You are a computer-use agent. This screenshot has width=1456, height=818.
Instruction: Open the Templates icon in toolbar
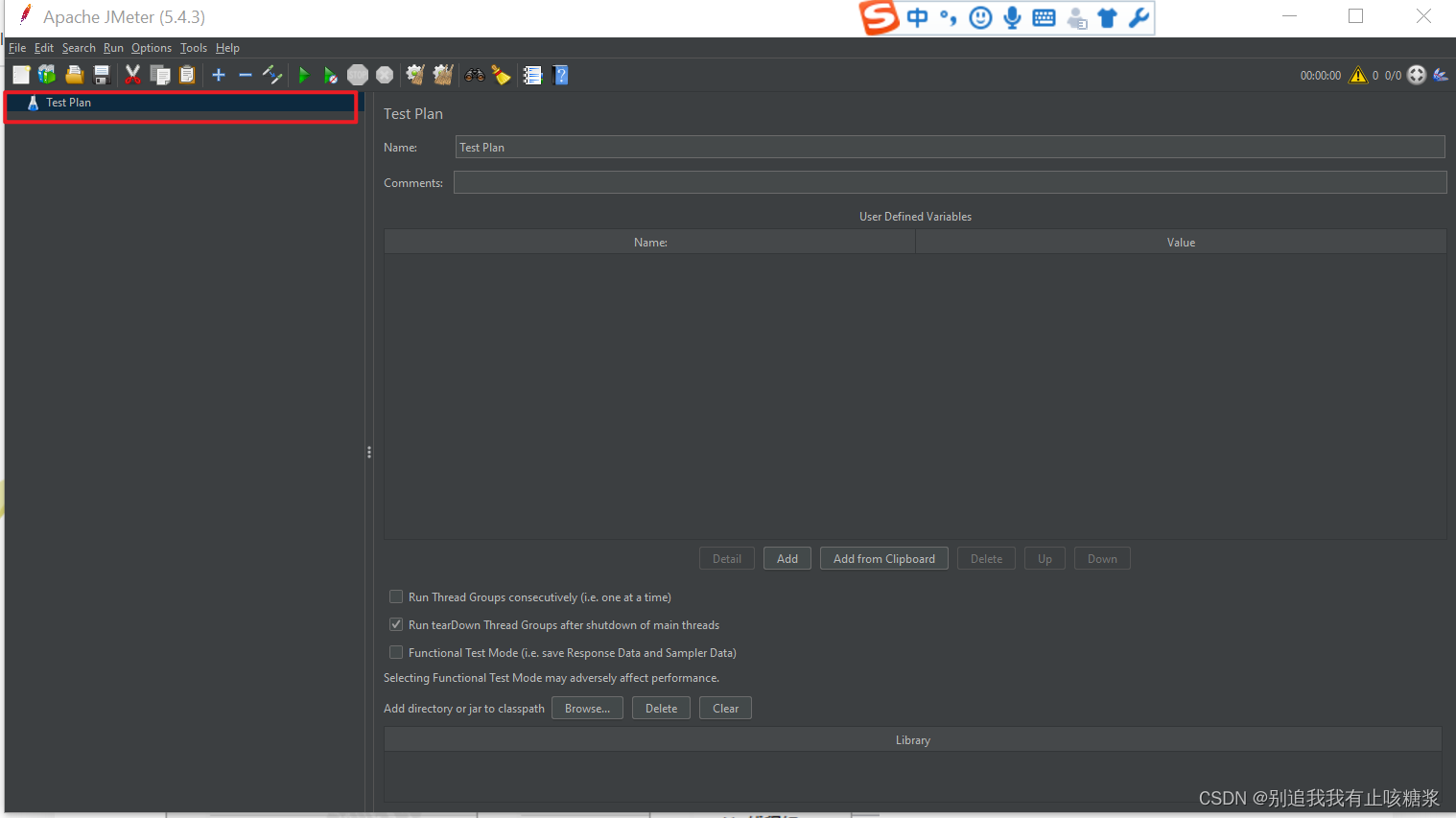pyautogui.click(x=47, y=75)
